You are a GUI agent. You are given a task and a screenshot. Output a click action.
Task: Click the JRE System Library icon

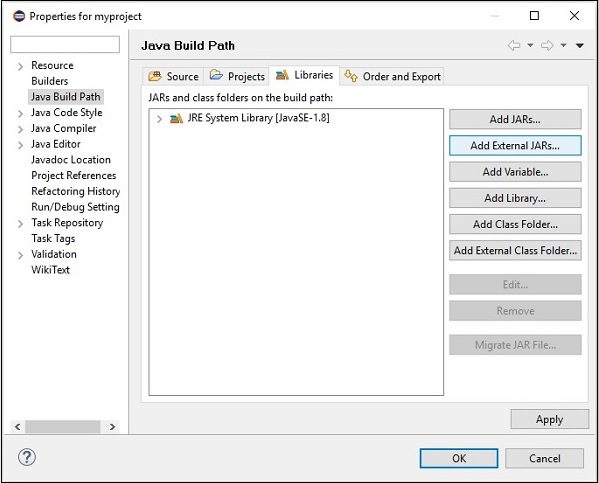(x=176, y=118)
